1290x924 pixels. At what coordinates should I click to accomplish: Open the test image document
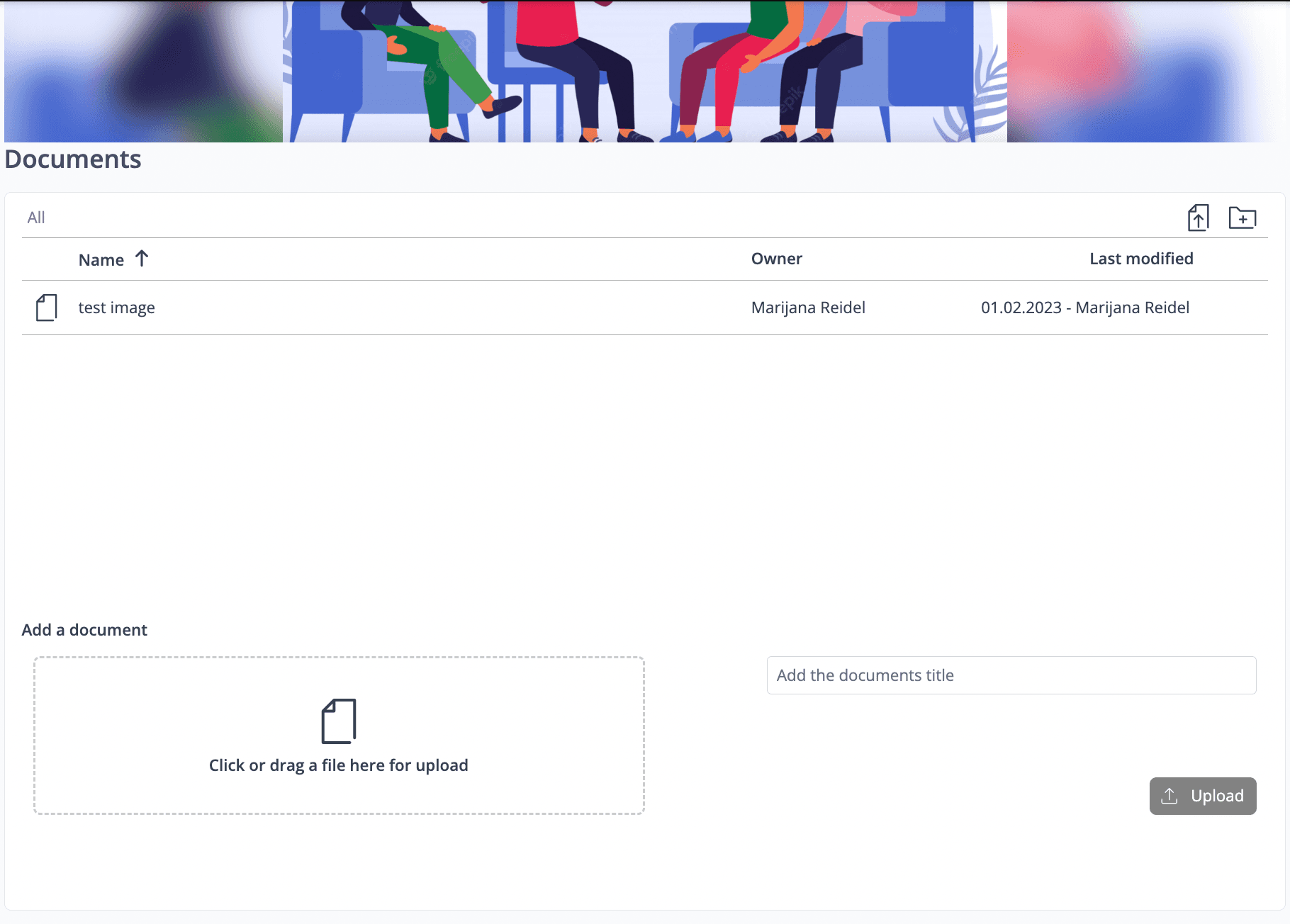point(117,308)
